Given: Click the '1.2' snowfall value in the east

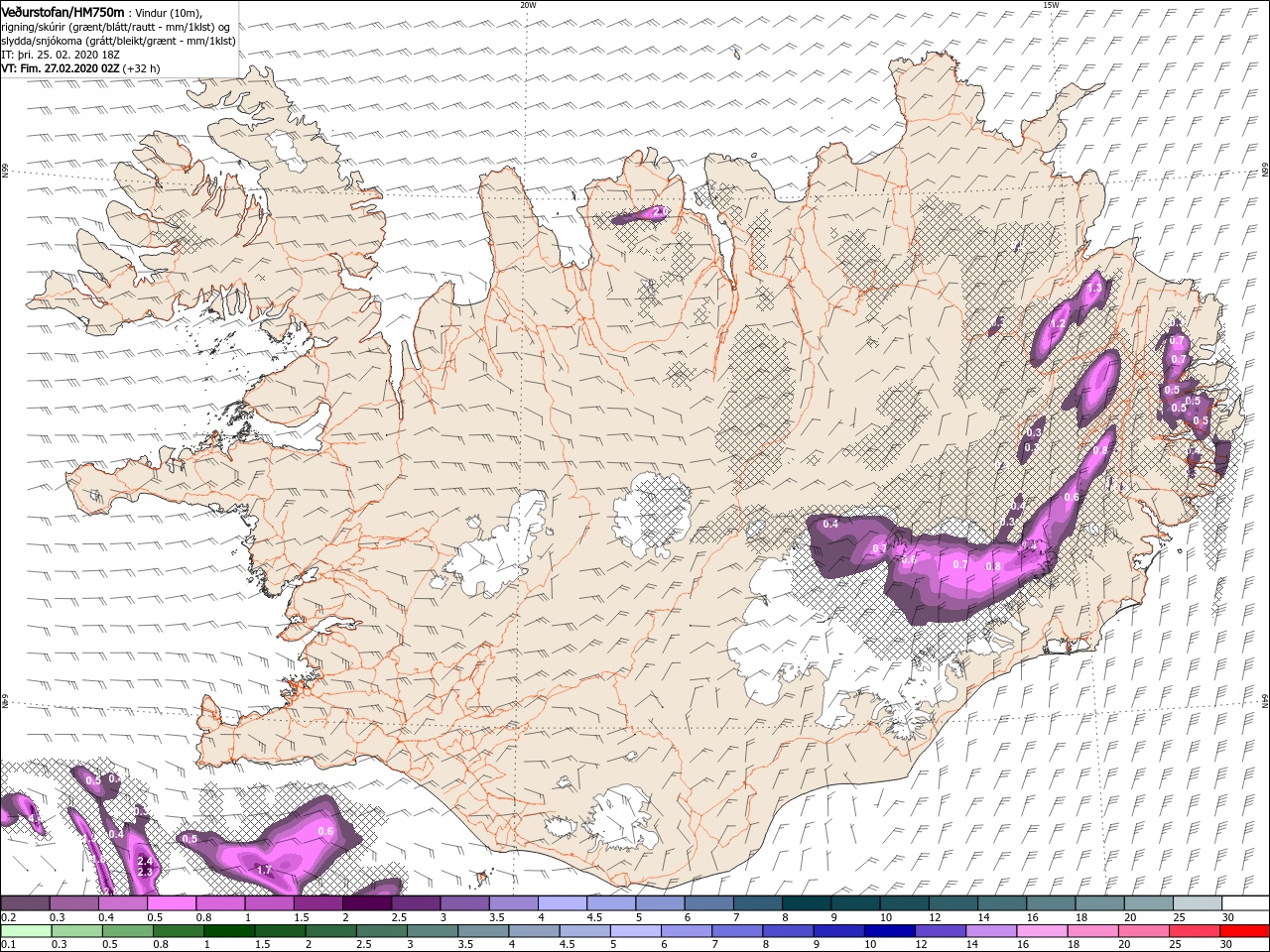Looking at the screenshot, I should (x=1059, y=323).
